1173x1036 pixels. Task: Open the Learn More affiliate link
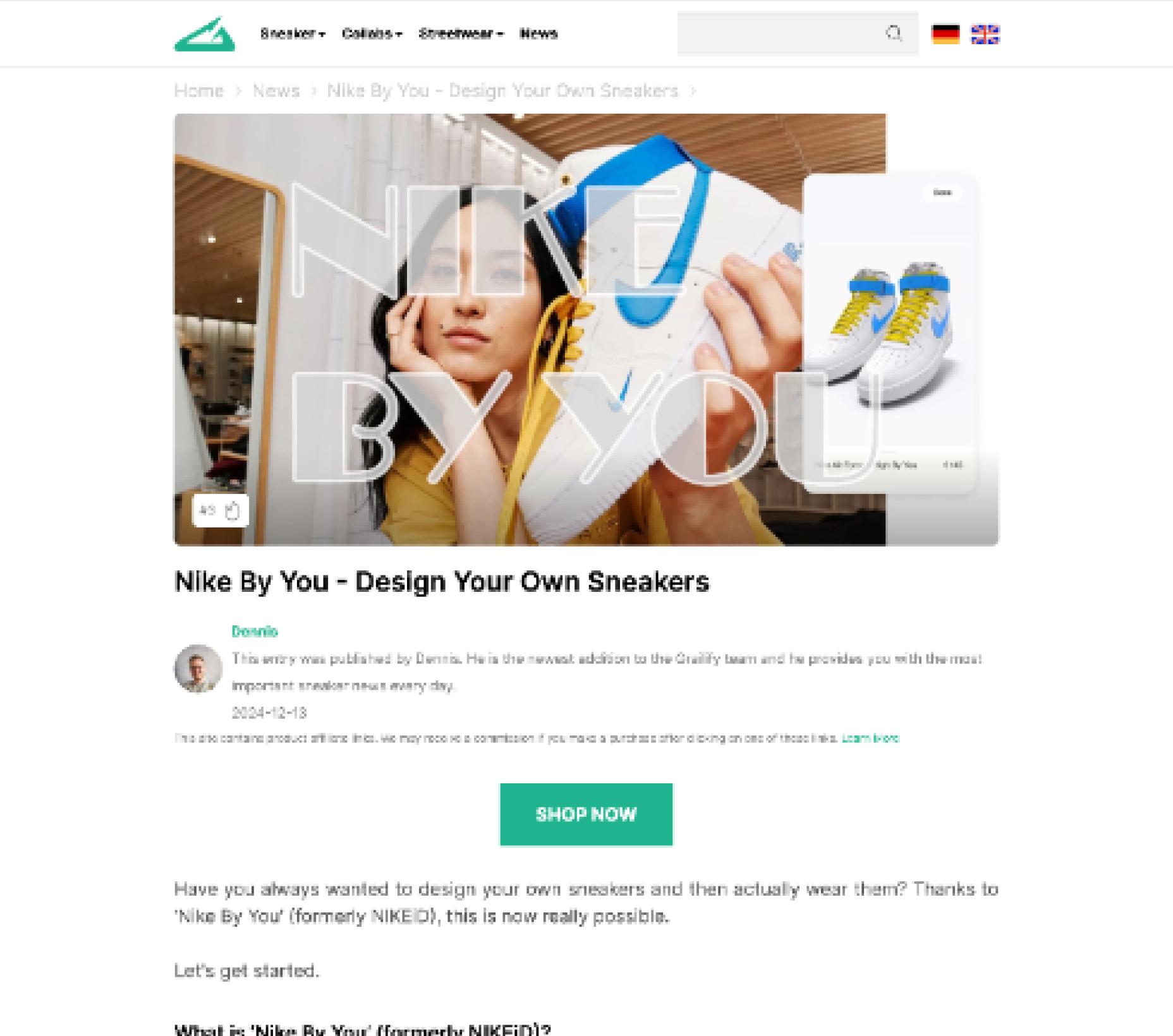click(x=870, y=738)
